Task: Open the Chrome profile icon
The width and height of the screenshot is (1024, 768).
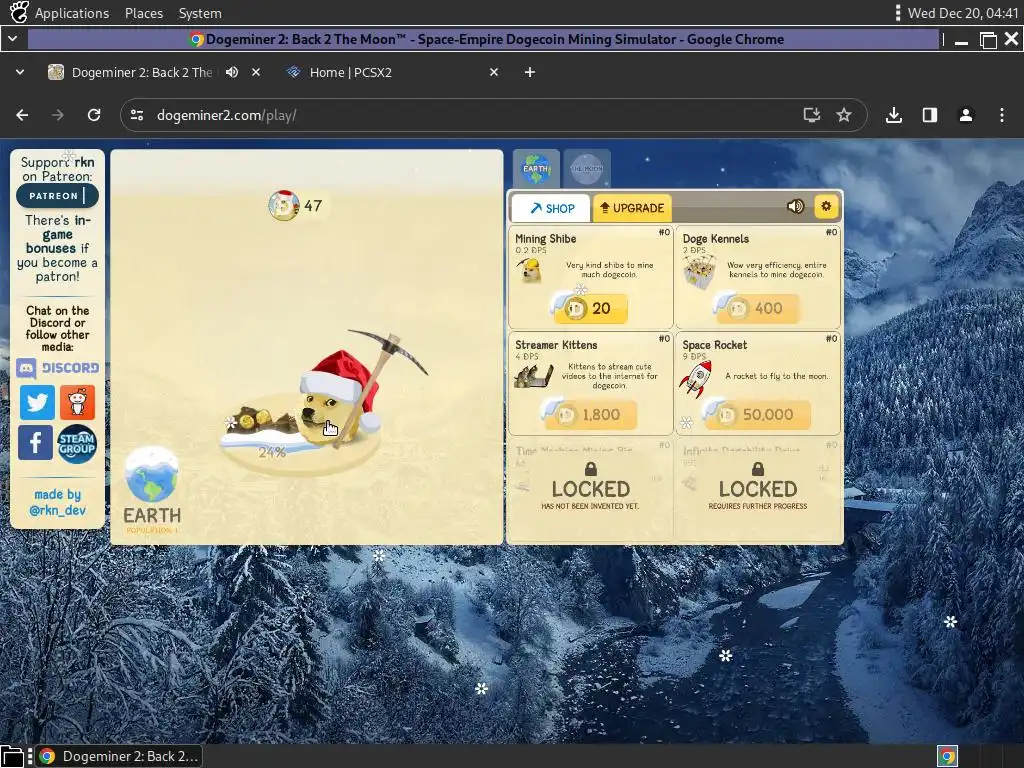Action: point(966,115)
